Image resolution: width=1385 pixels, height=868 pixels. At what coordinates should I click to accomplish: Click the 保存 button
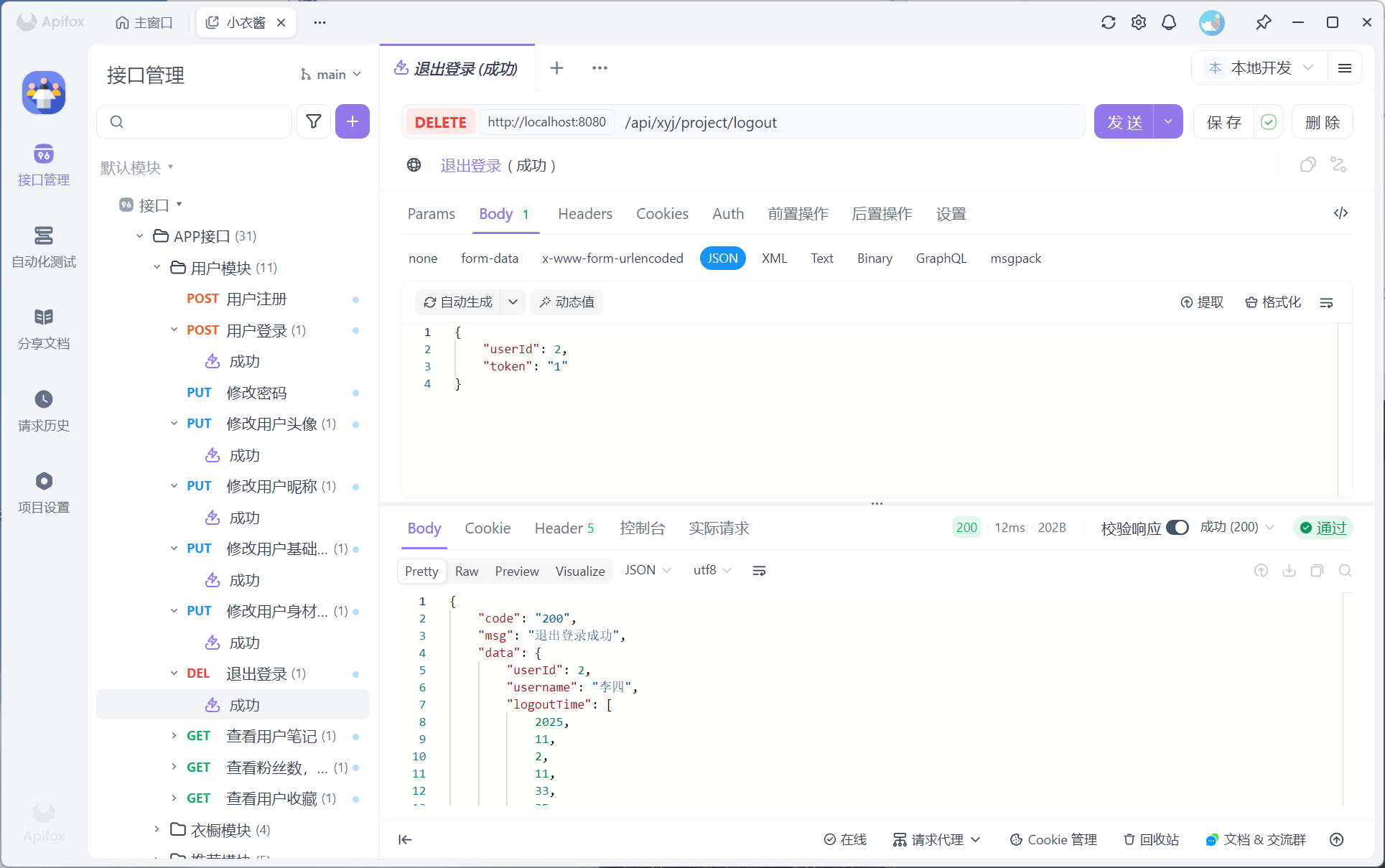pyautogui.click(x=1223, y=122)
